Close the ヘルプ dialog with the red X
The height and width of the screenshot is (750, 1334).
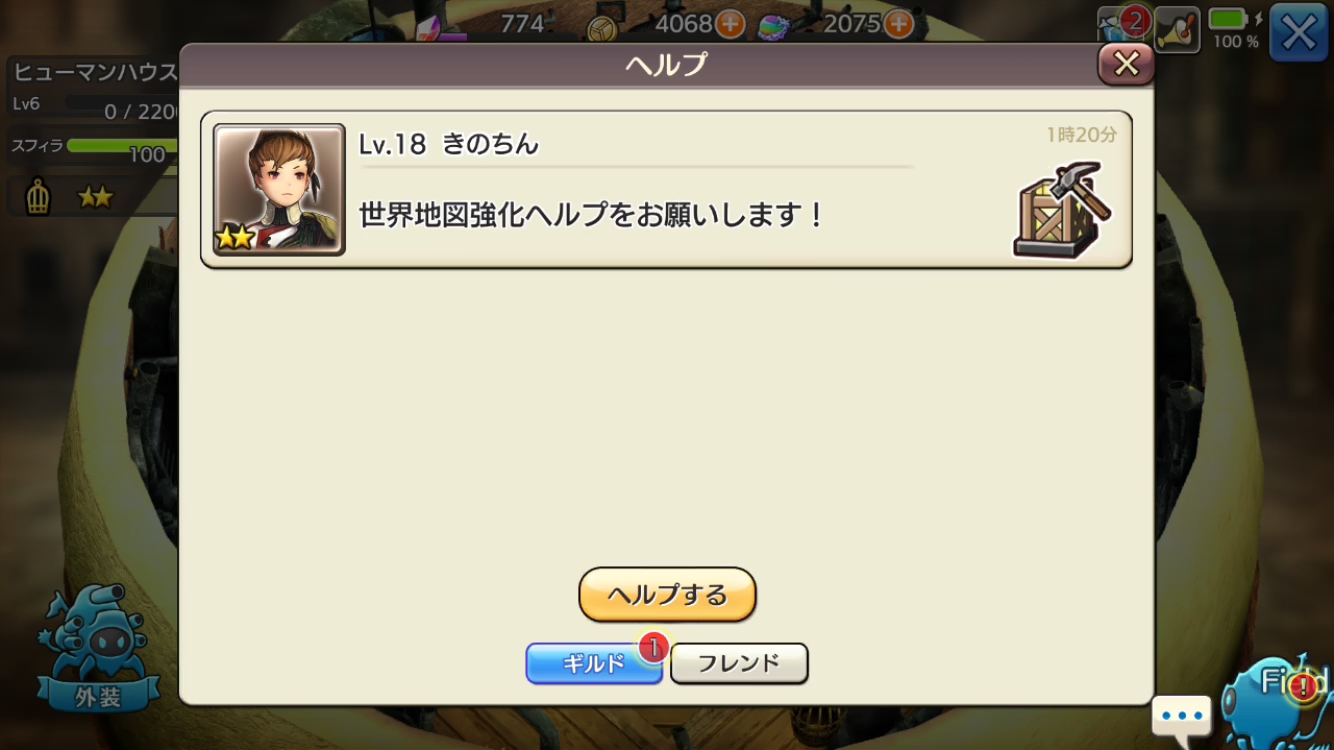tap(1126, 64)
